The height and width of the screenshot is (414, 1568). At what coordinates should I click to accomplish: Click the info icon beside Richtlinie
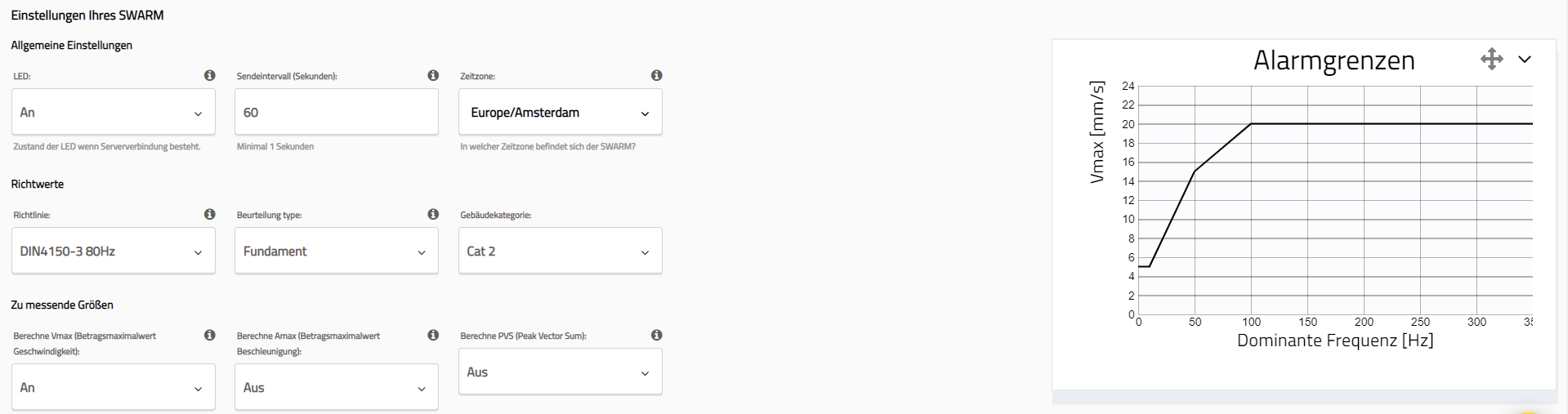click(x=210, y=214)
